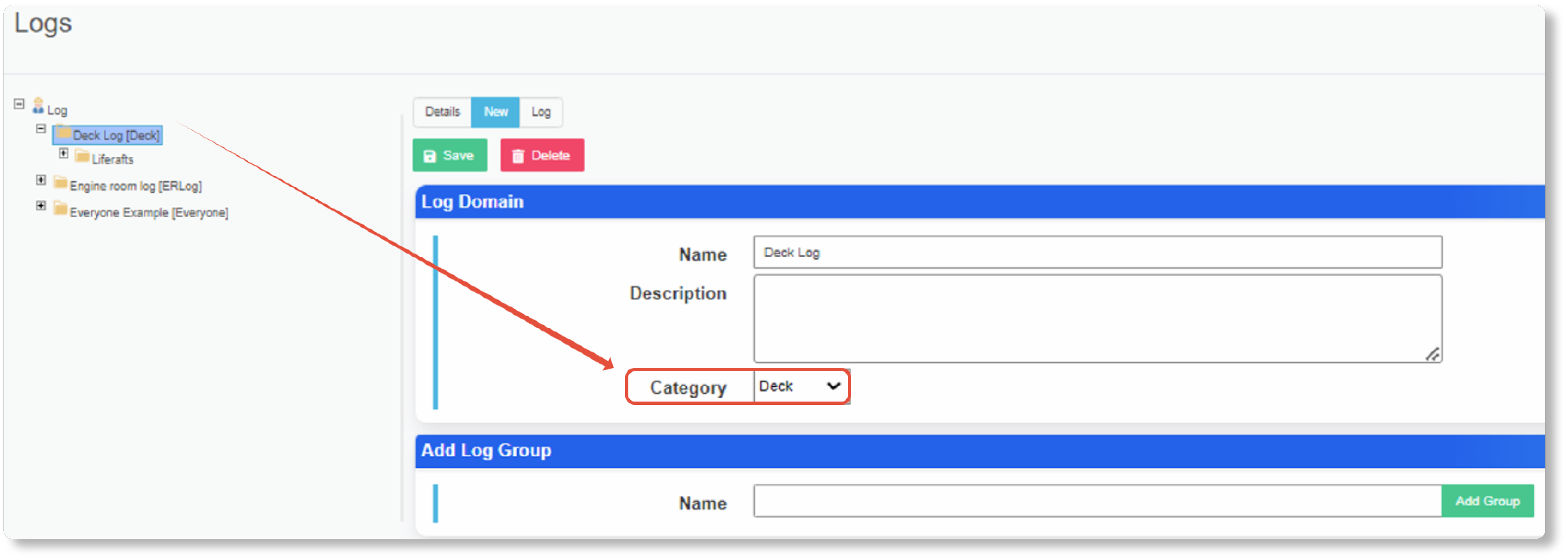Click the Log Domain Name field
Image resolution: width=1568 pixels, height=560 pixels.
click(x=1098, y=252)
